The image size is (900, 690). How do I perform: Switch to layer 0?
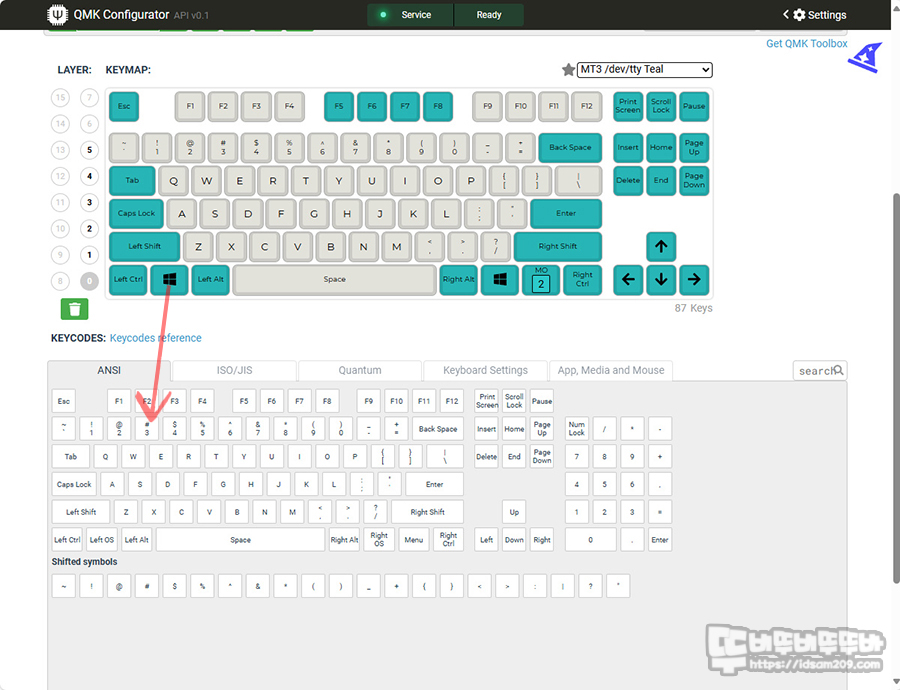(89, 281)
